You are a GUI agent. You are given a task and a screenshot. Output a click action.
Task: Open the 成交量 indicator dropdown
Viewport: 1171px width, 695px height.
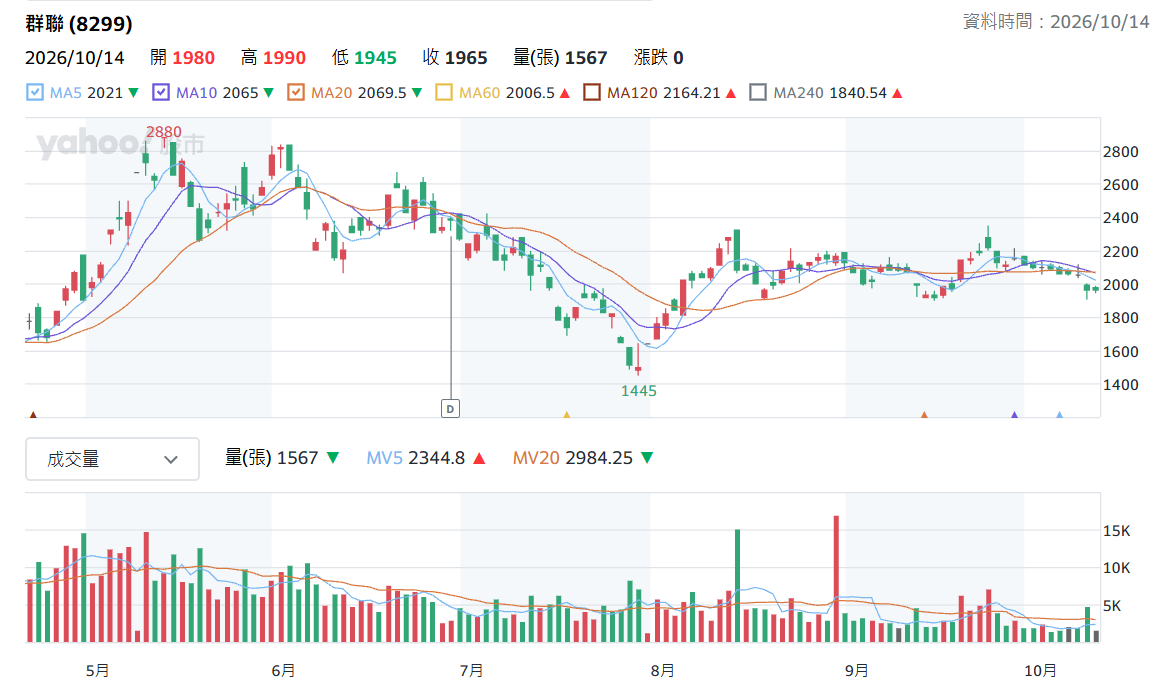(x=112, y=459)
